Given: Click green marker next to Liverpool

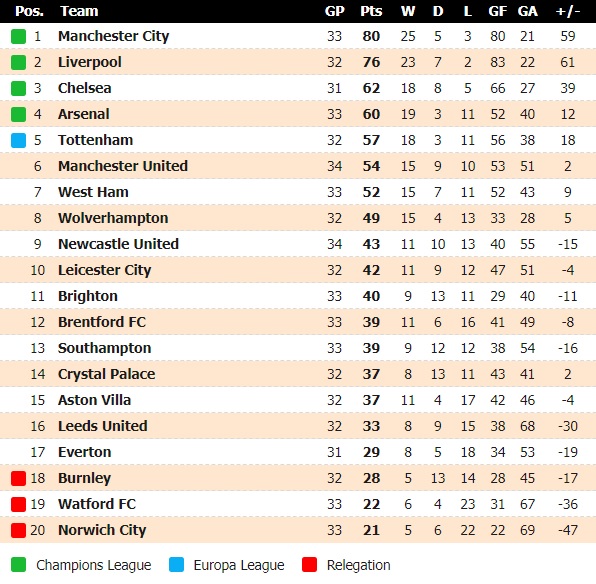Looking at the screenshot, I should point(18,62).
